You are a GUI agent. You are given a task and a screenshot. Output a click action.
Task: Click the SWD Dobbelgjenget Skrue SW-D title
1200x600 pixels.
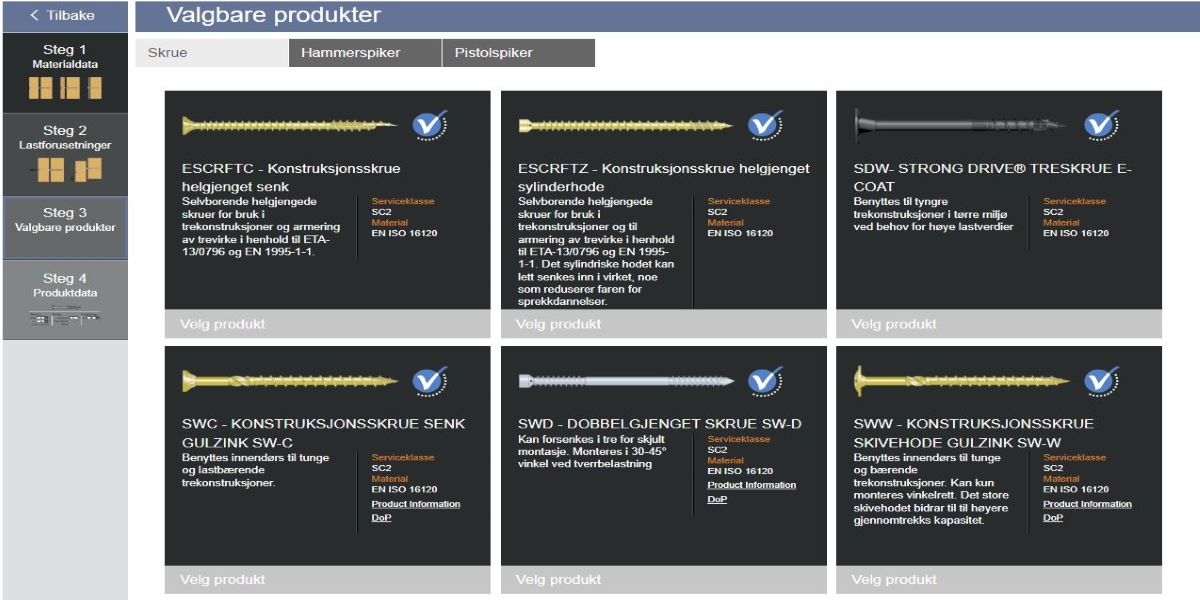coord(660,424)
